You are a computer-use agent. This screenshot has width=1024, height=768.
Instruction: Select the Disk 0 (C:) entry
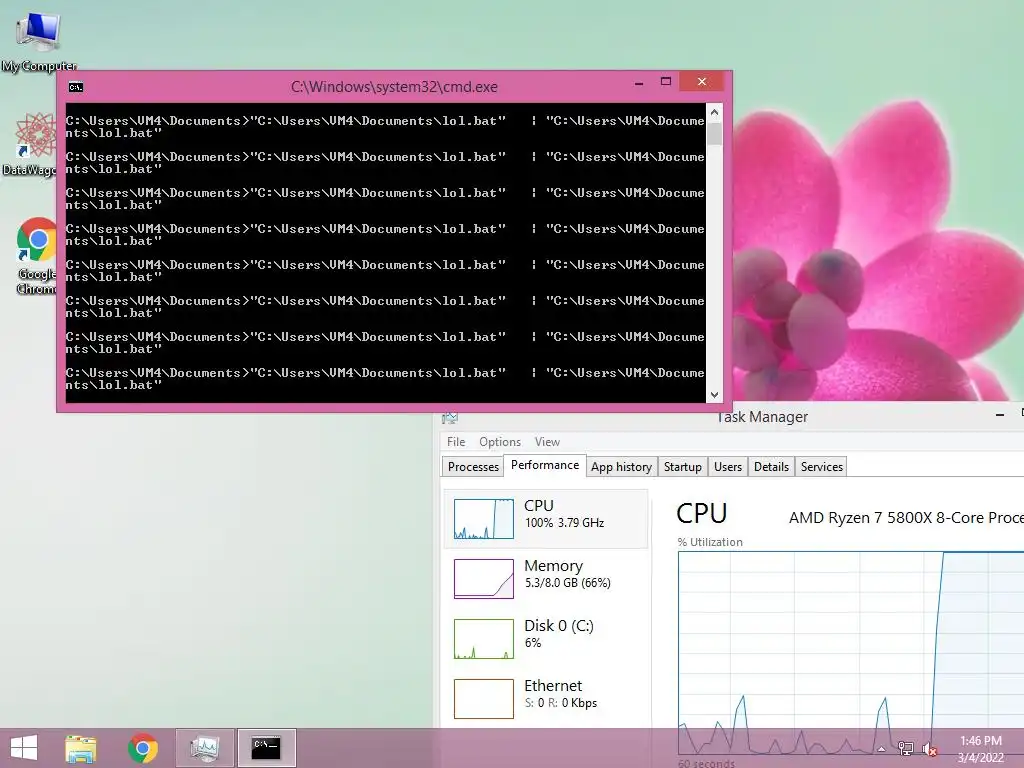(546, 639)
